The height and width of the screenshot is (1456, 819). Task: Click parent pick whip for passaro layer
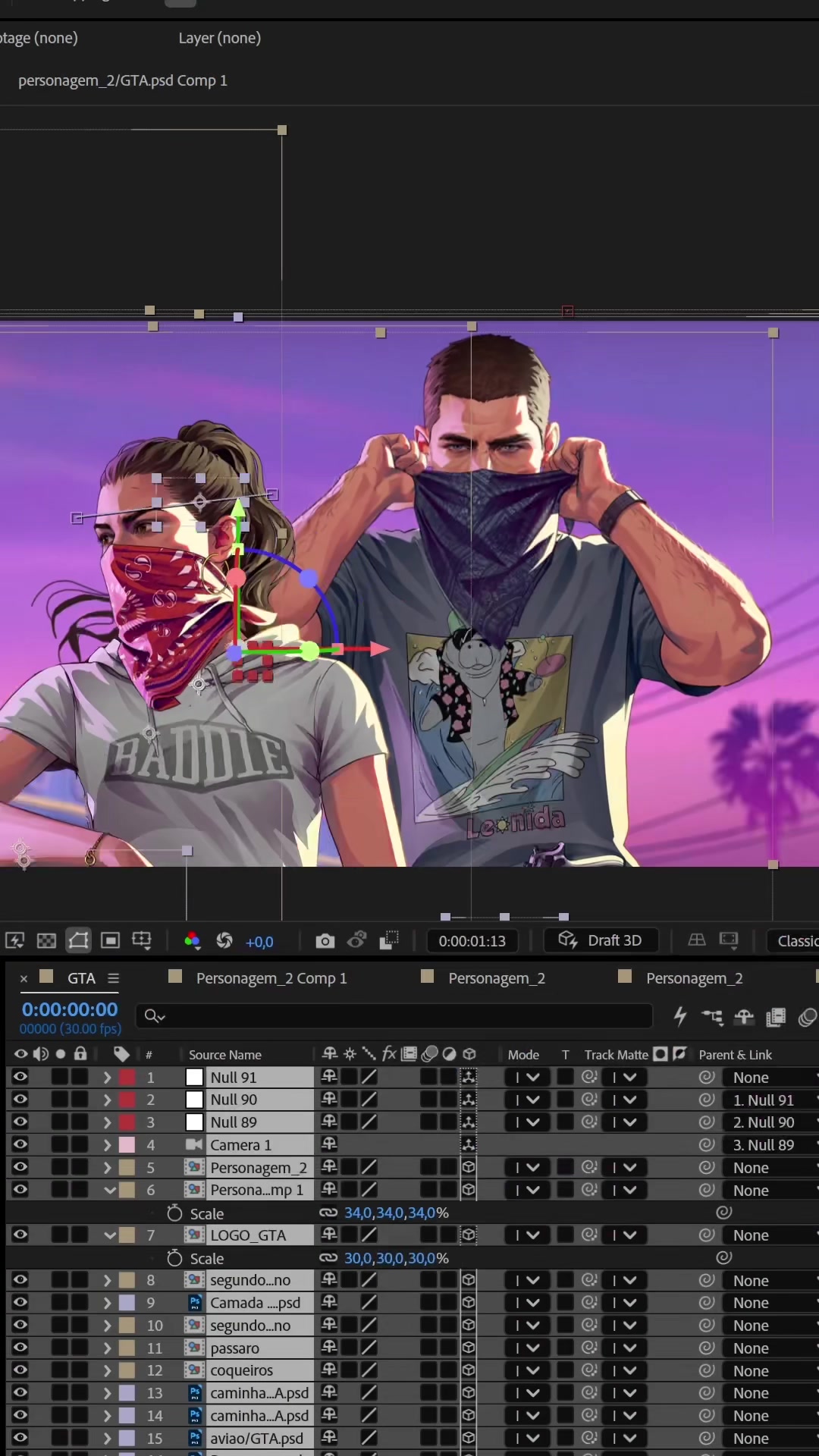pos(707,1348)
